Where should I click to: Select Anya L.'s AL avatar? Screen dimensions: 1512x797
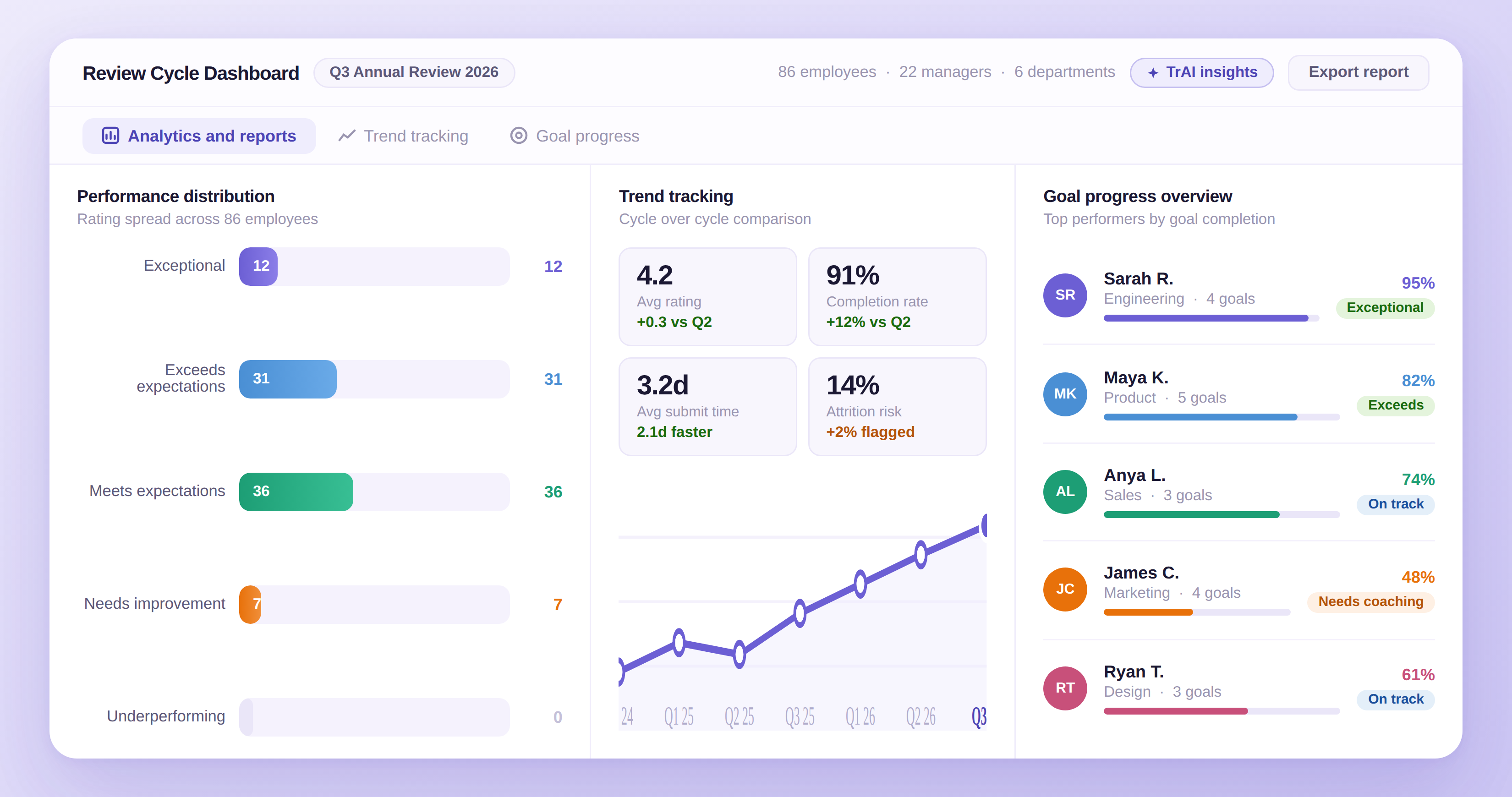(x=1065, y=491)
